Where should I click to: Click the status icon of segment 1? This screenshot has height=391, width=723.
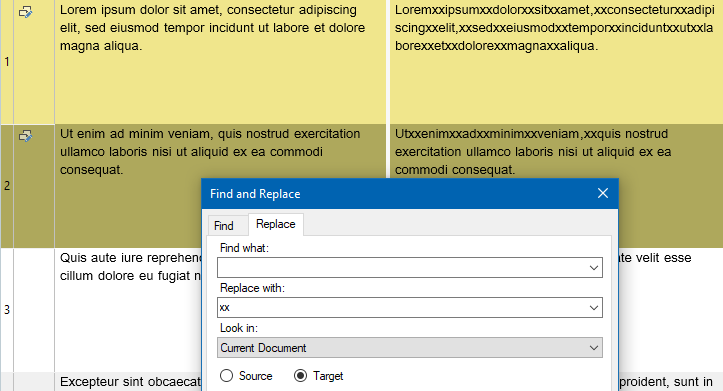pyautogui.click(x=25, y=12)
